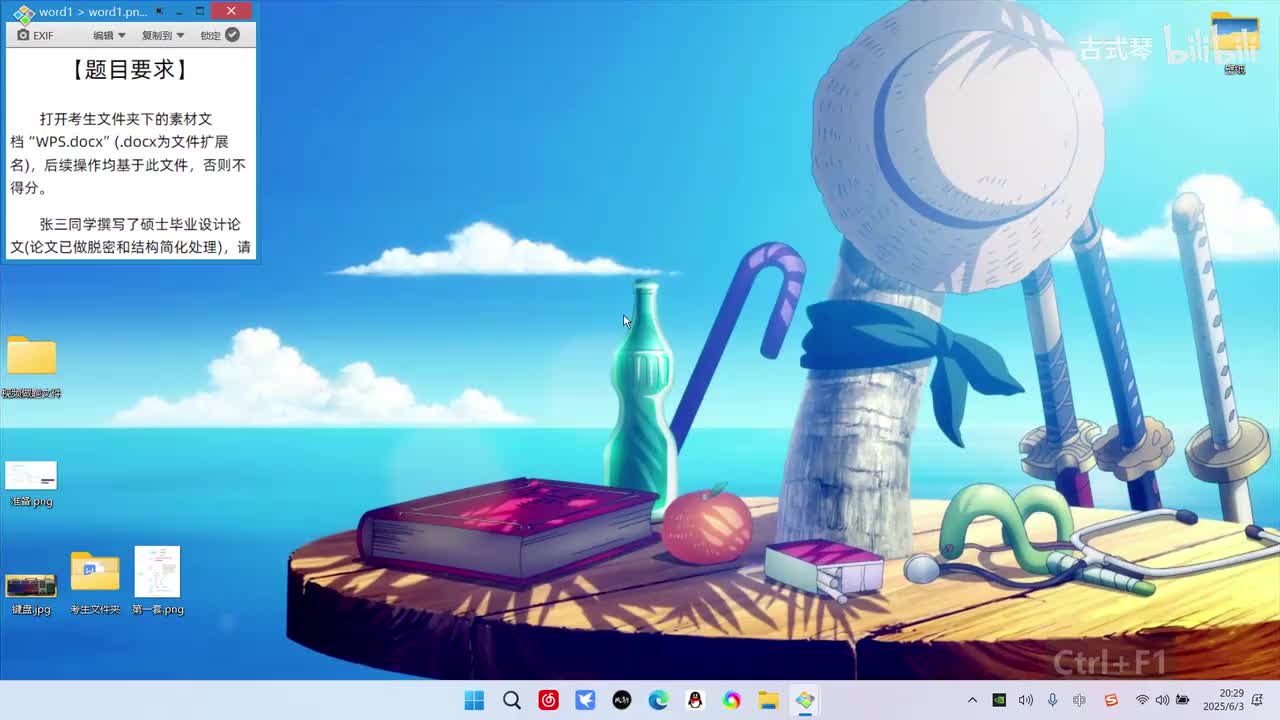Select the 准备.png desktop file
Image resolution: width=1280 pixels, height=720 pixels.
pos(31,483)
